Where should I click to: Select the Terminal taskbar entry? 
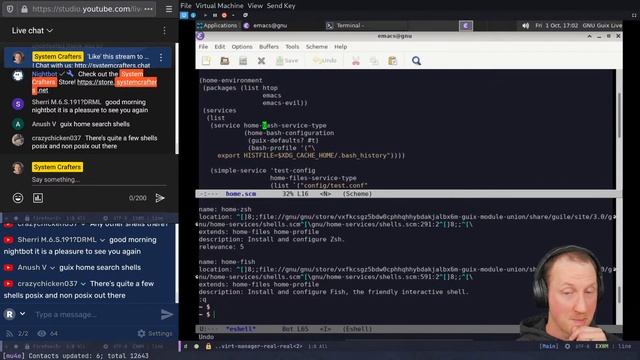[346, 25]
